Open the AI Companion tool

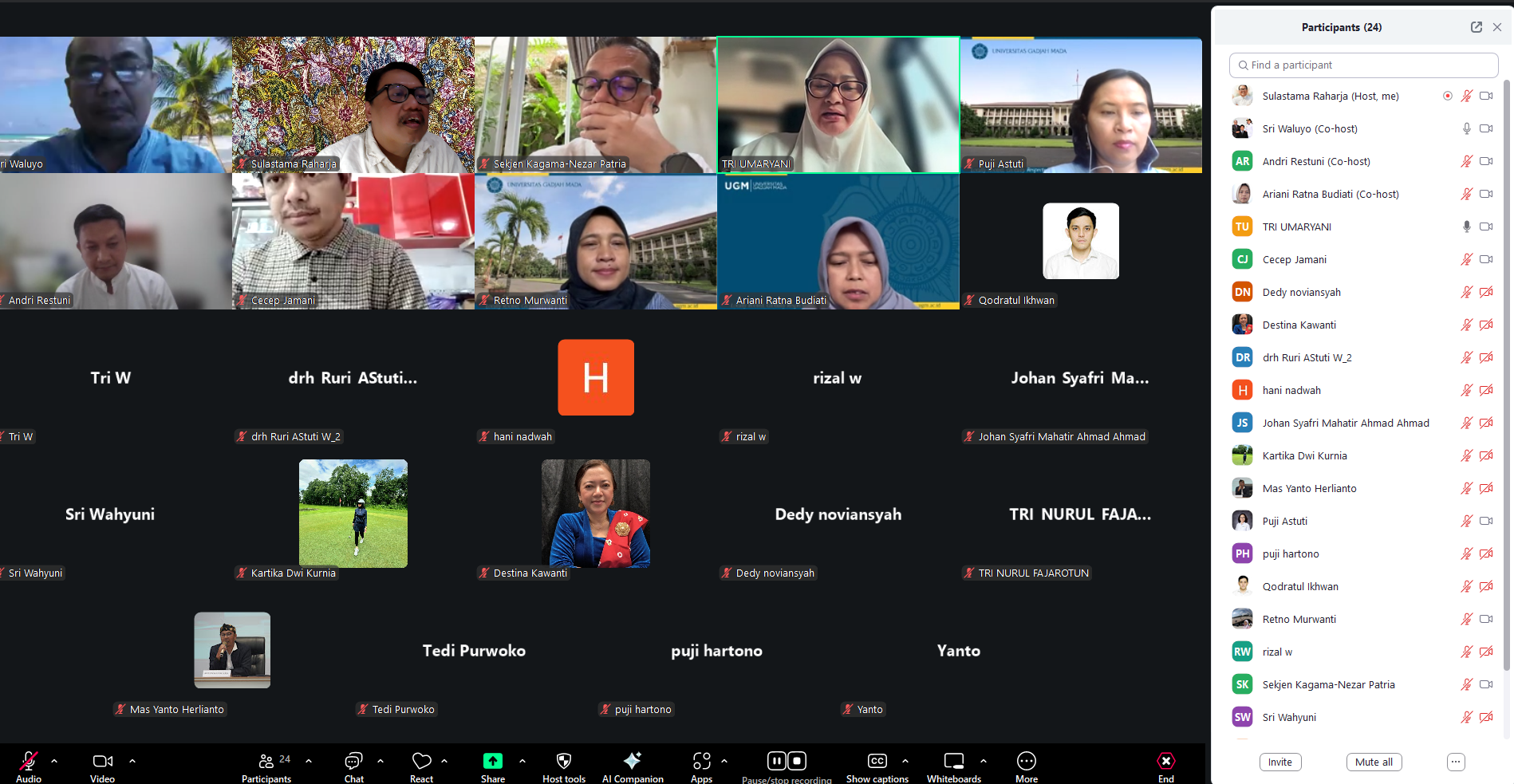(x=632, y=762)
